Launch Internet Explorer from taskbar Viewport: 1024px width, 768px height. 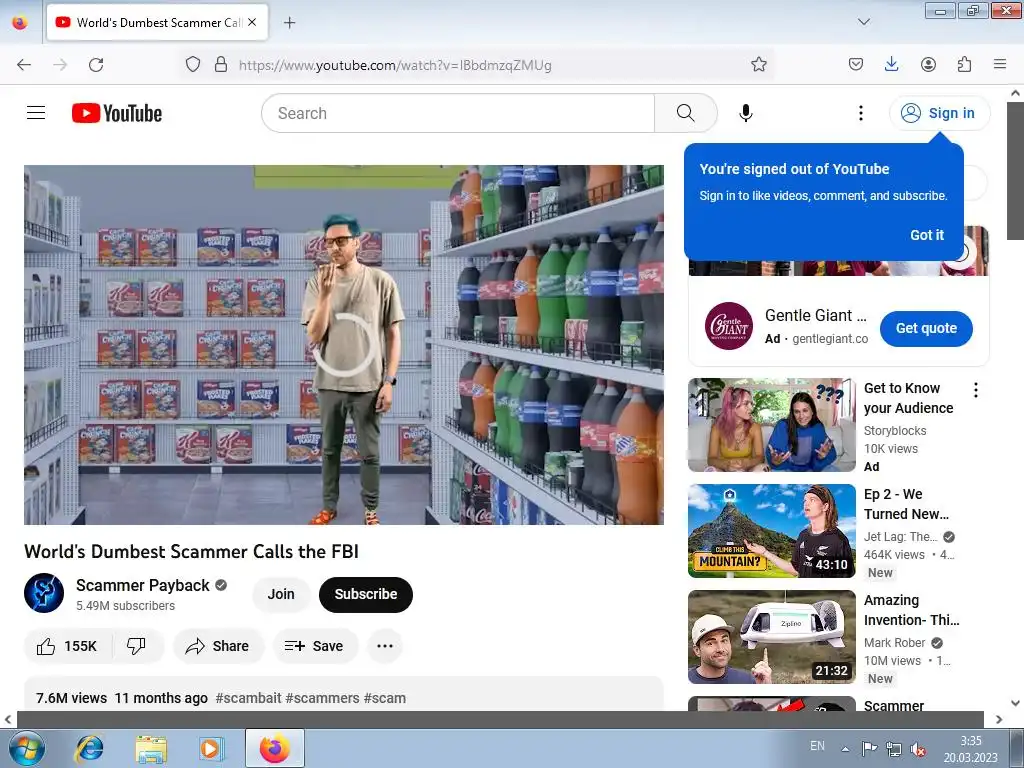(89, 748)
